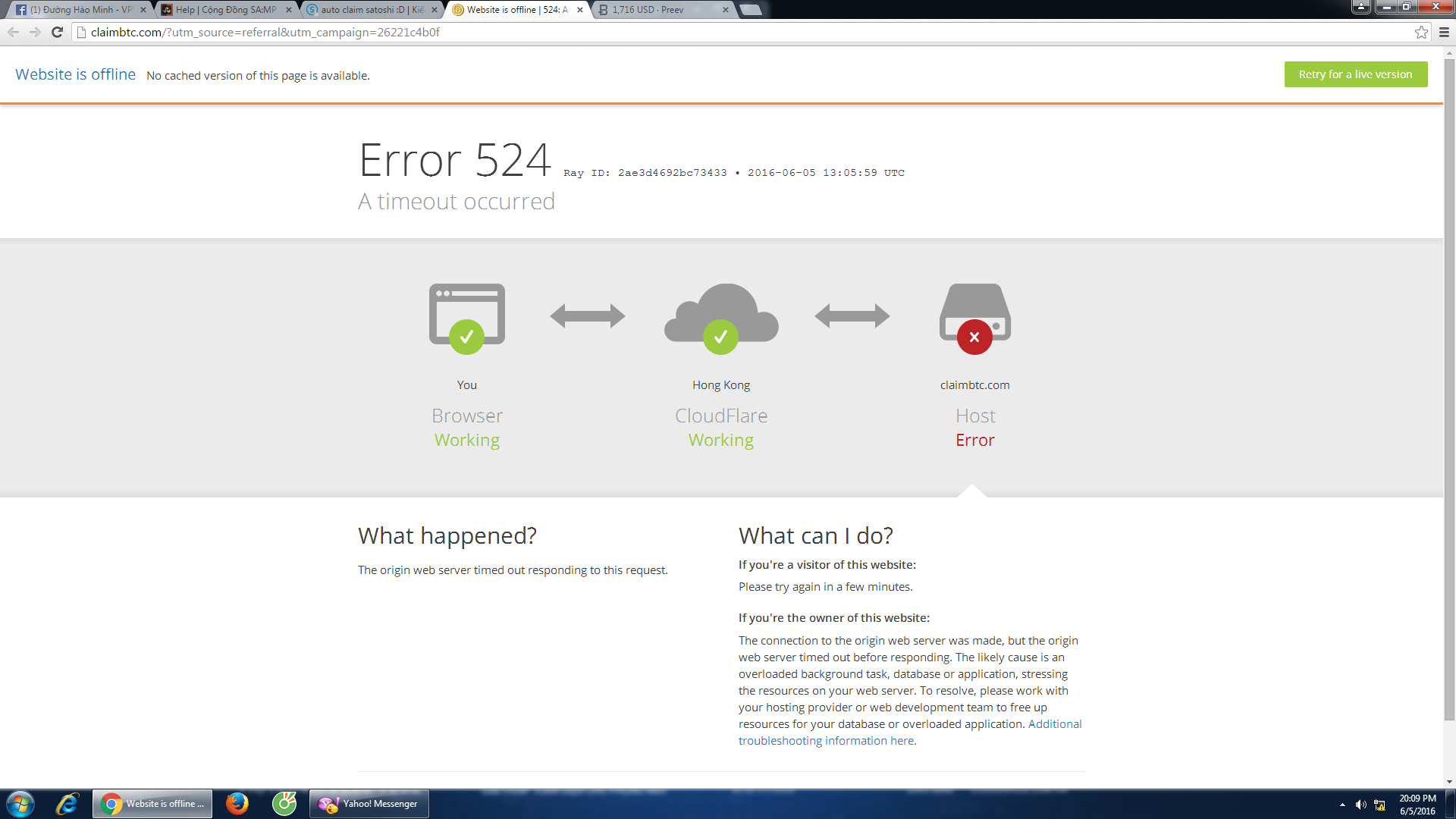The width and height of the screenshot is (1456, 819).
Task: Show hidden system tray icons
Action: tap(1342, 805)
